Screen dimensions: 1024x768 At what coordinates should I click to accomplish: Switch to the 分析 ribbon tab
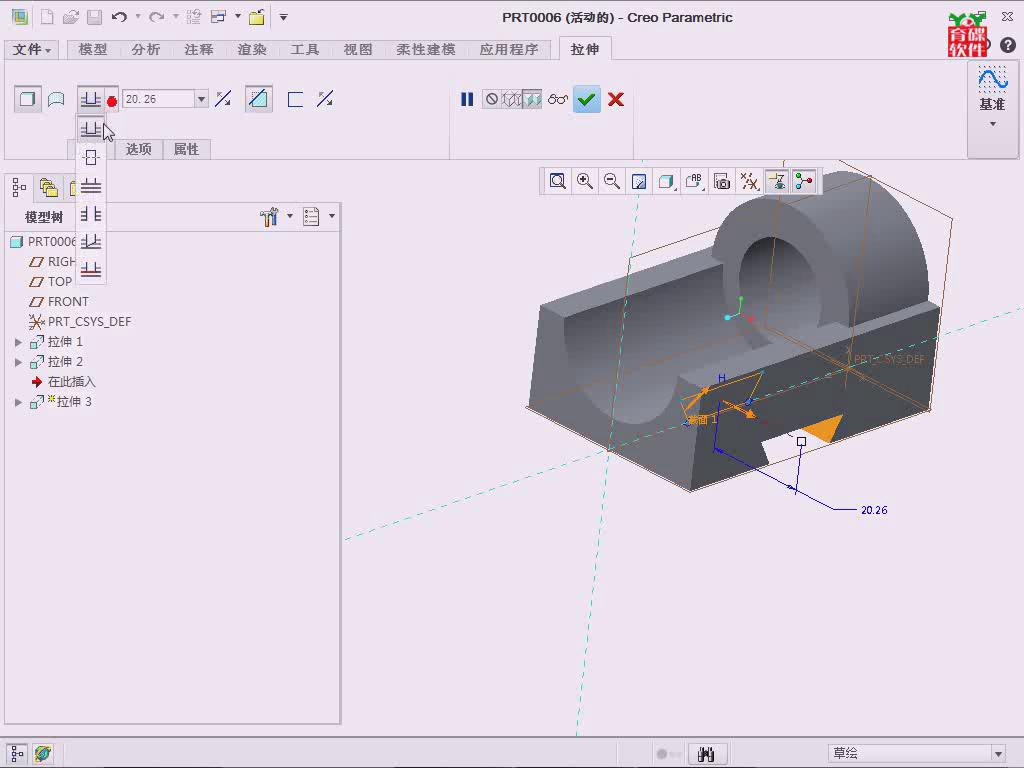point(146,50)
